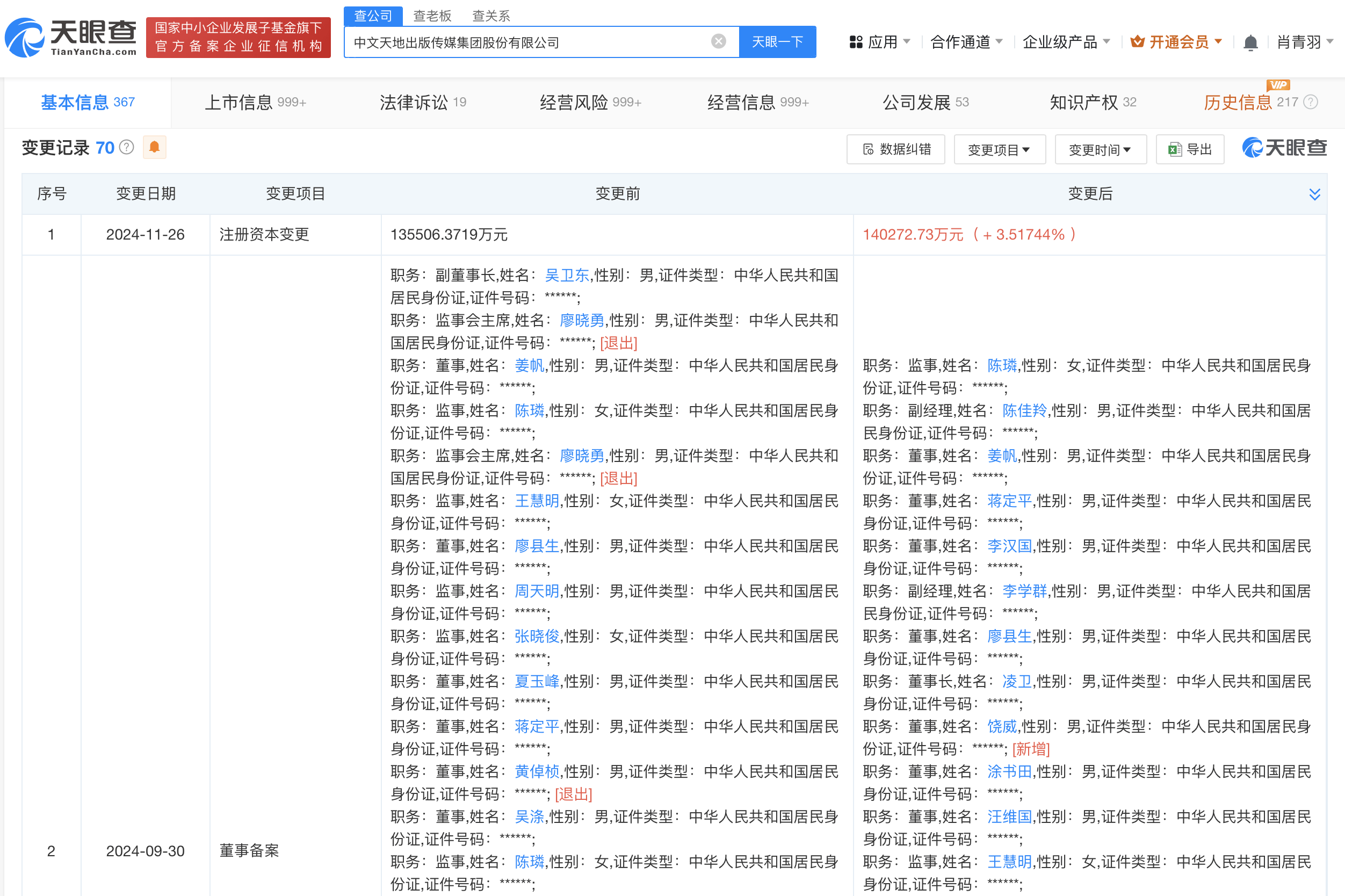Screen dimensions: 1345x896
Task: Click the 天眼一下 search button
Action: click(x=777, y=42)
